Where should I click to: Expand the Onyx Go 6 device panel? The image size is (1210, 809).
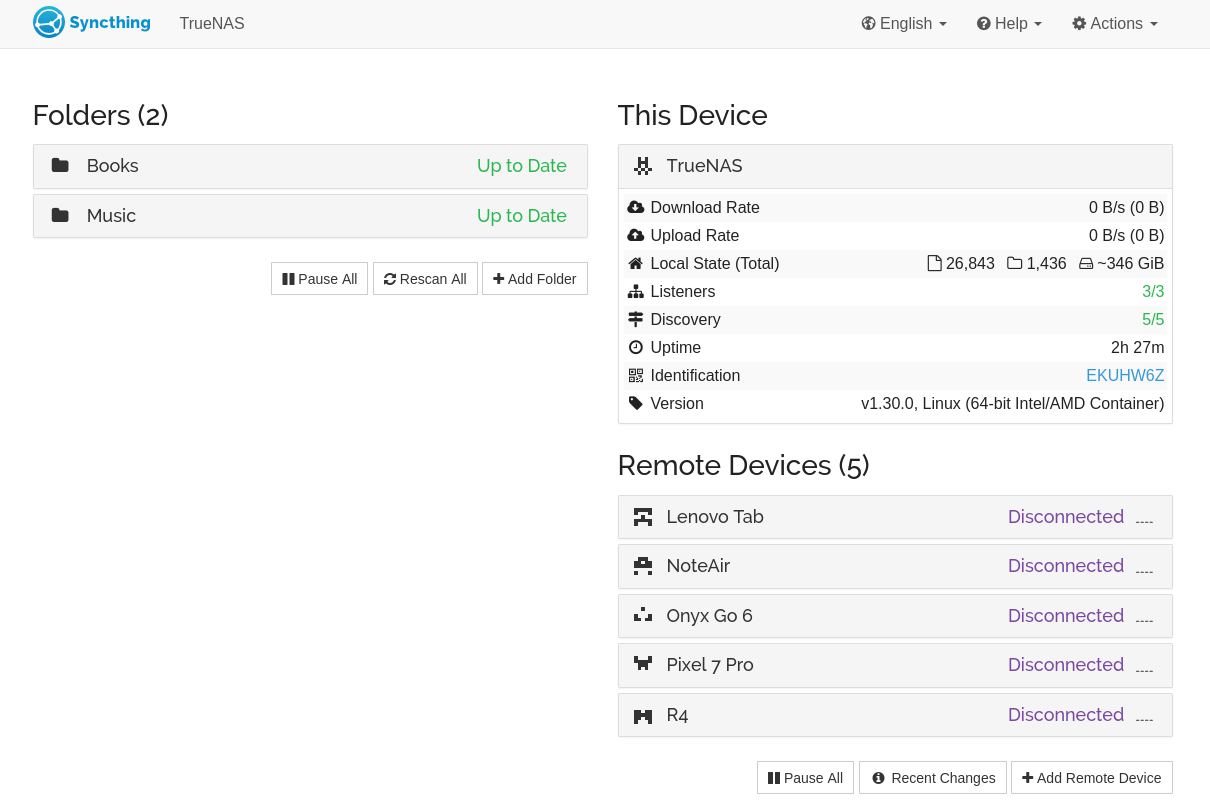895,616
